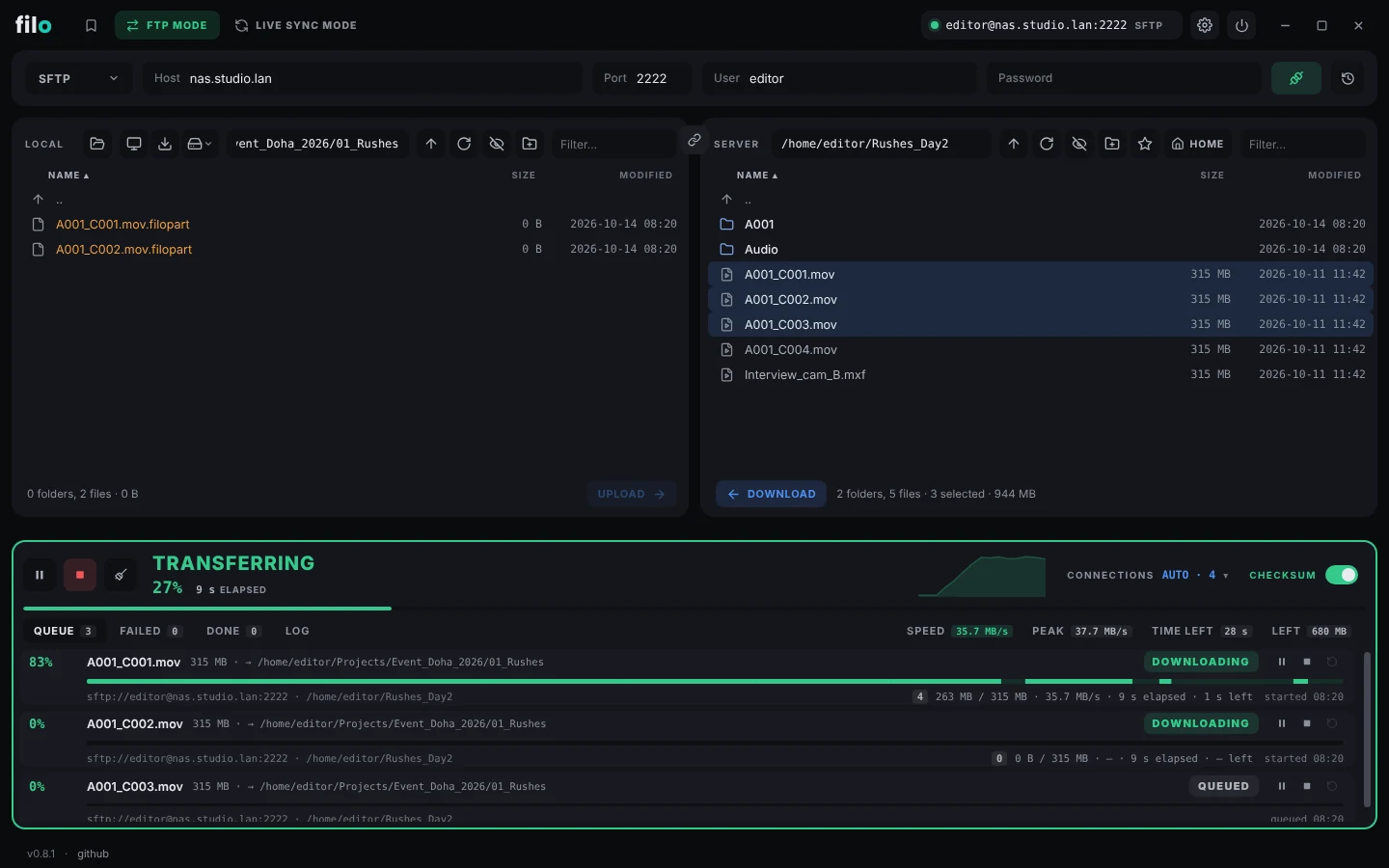Image resolution: width=1389 pixels, height=868 pixels.
Task: Select Interview_cam_B.mxf in the Server list
Action: [x=1041, y=374]
